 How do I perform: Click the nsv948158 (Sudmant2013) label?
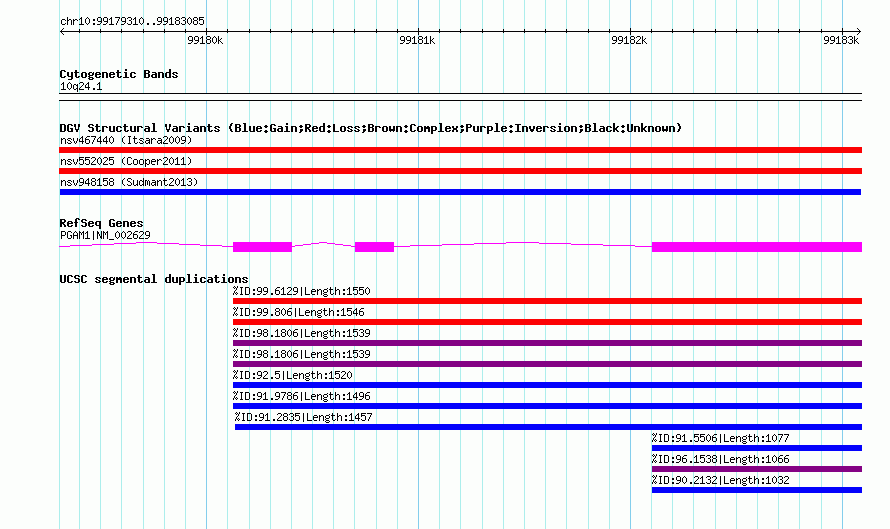click(129, 182)
